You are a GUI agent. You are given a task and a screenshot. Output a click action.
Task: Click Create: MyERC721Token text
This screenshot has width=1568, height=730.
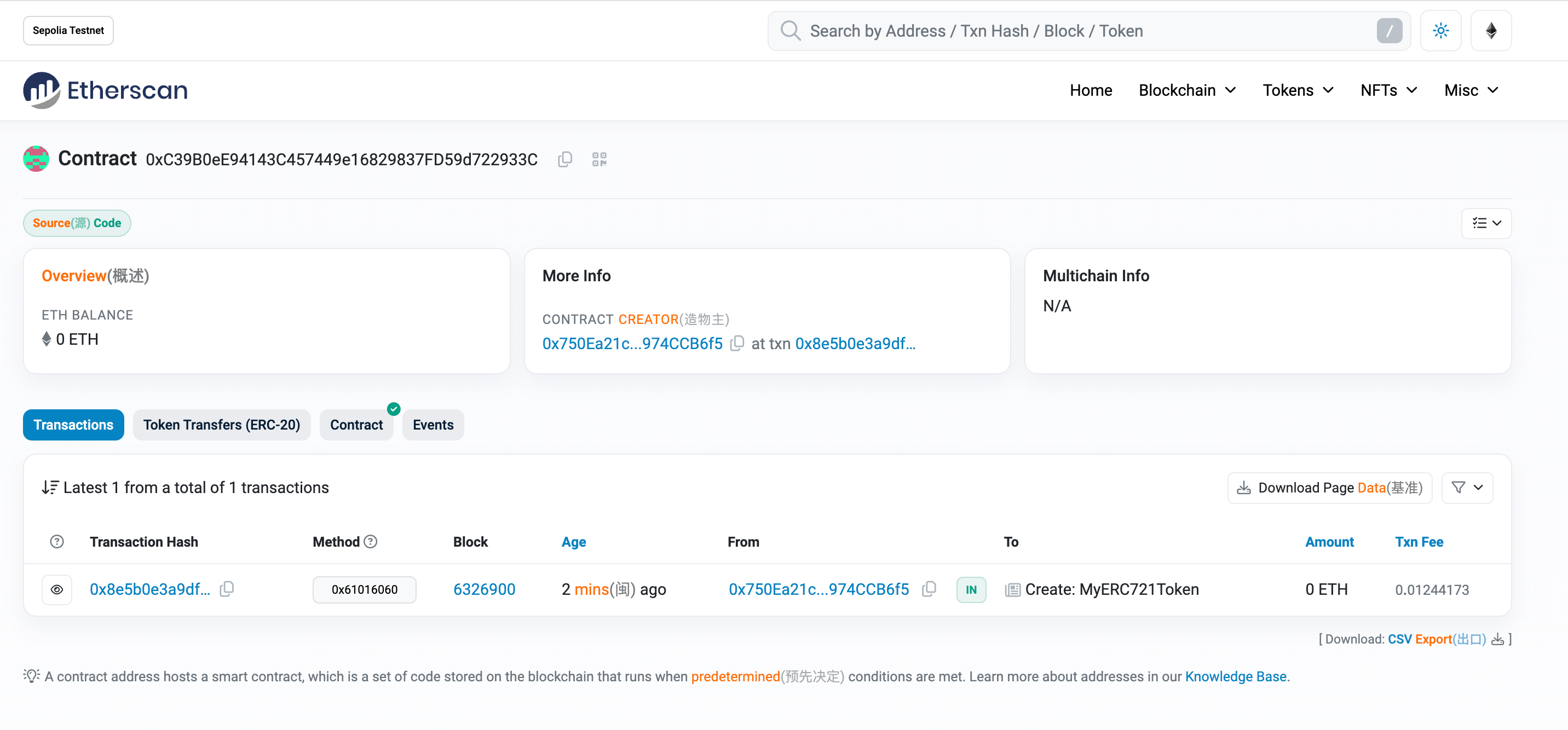point(1111,589)
